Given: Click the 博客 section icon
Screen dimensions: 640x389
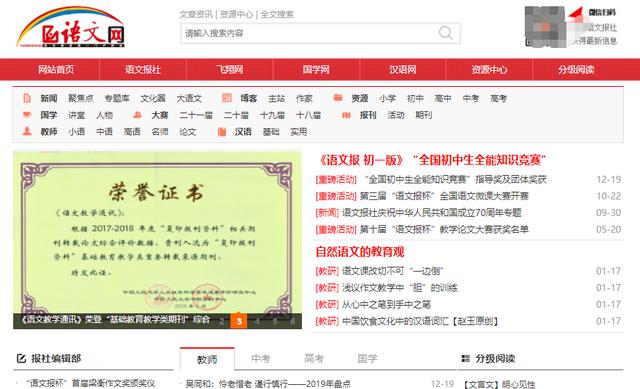Looking at the screenshot, I should (x=227, y=98).
